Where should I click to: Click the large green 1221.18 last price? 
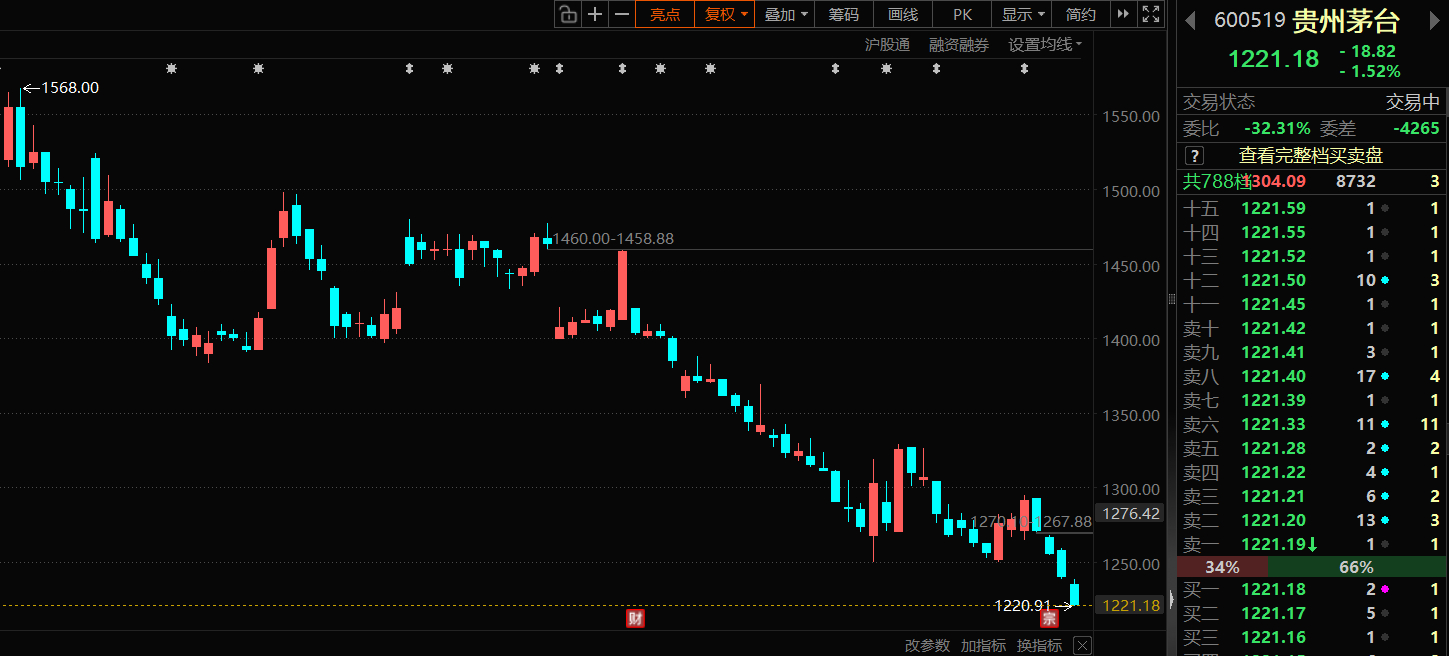(1273, 59)
